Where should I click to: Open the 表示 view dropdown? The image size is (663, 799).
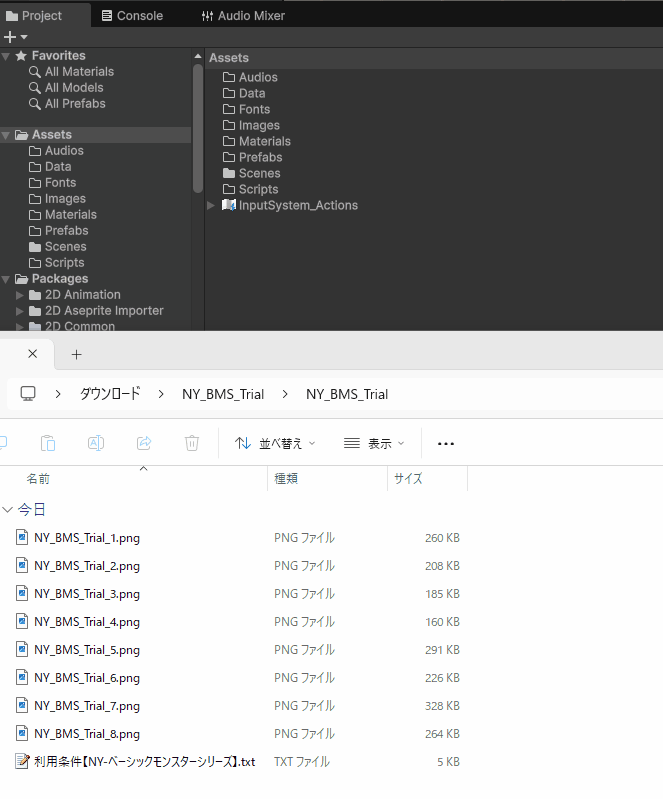[374, 443]
